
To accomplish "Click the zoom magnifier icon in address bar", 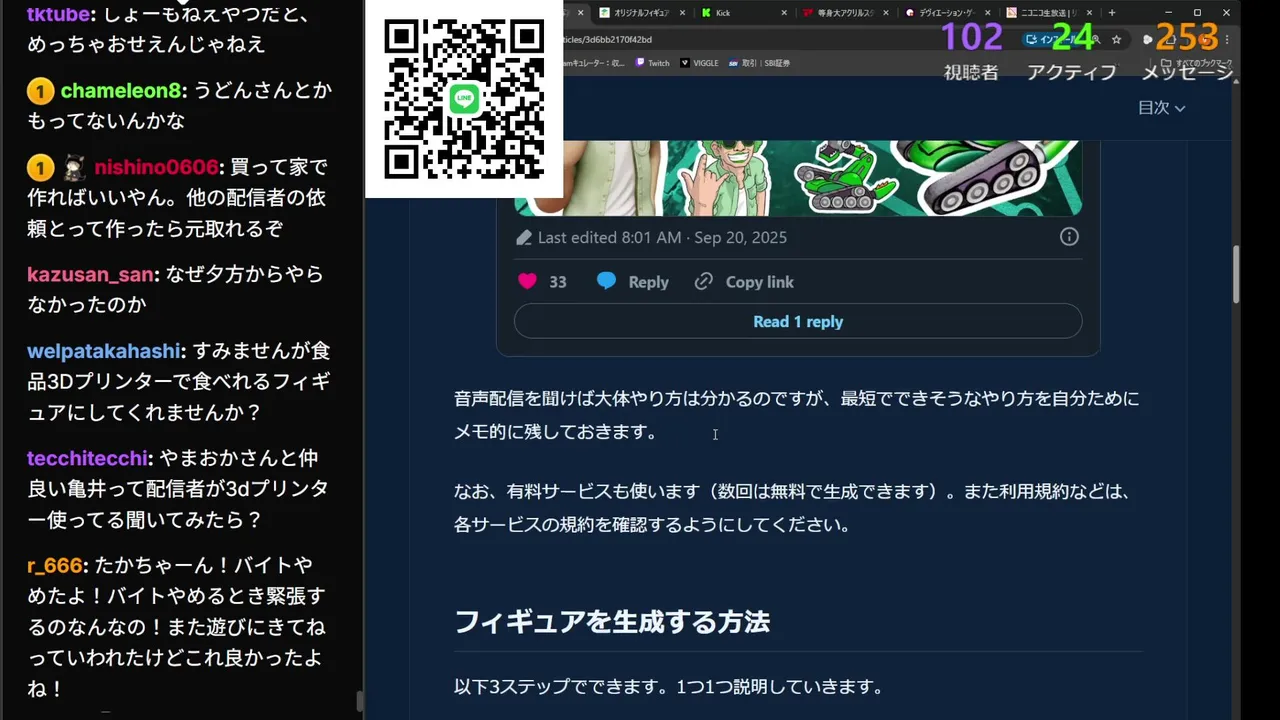I will pyautogui.click(x=1096, y=39).
